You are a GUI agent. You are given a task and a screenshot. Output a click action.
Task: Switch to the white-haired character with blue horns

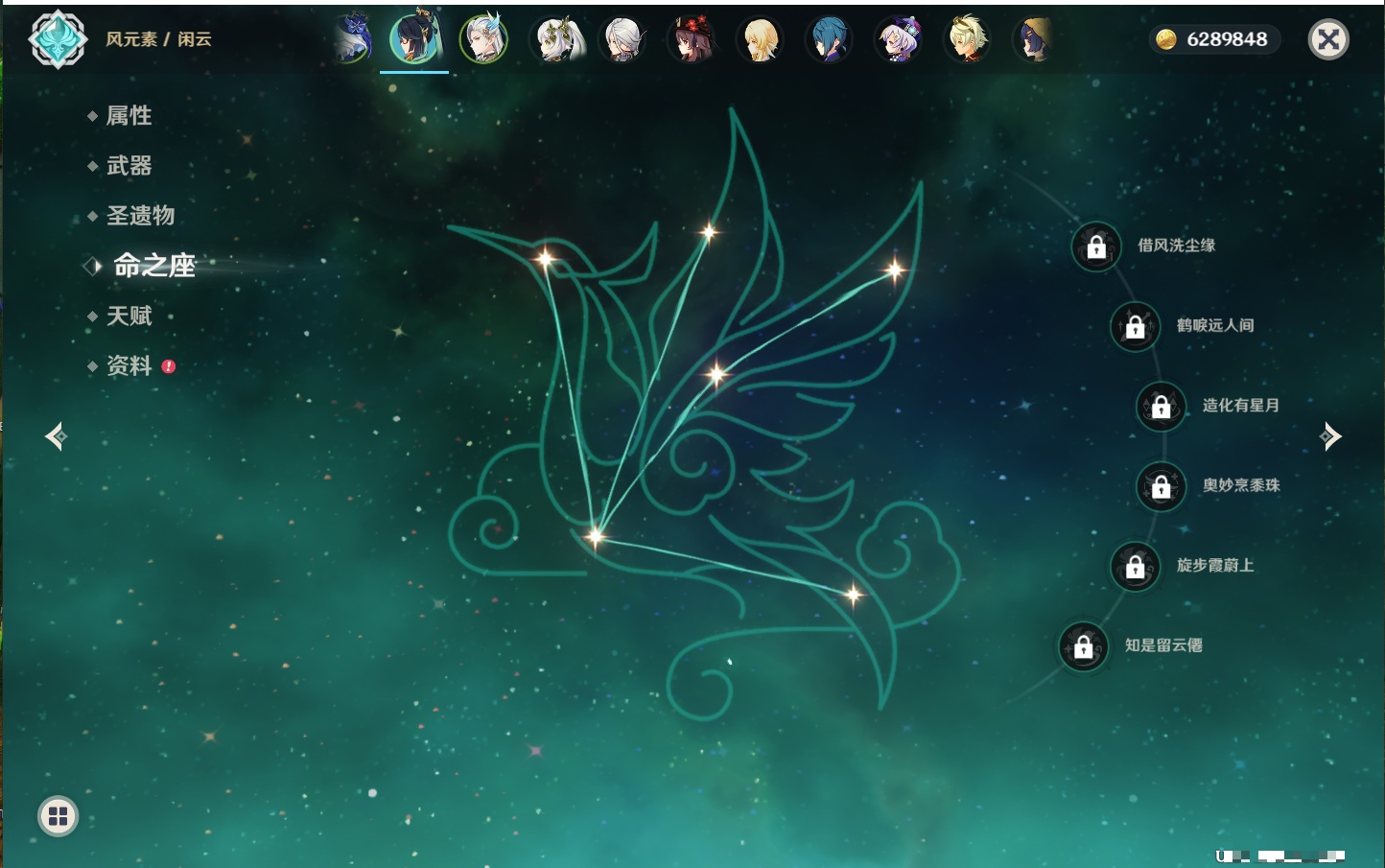(483, 39)
